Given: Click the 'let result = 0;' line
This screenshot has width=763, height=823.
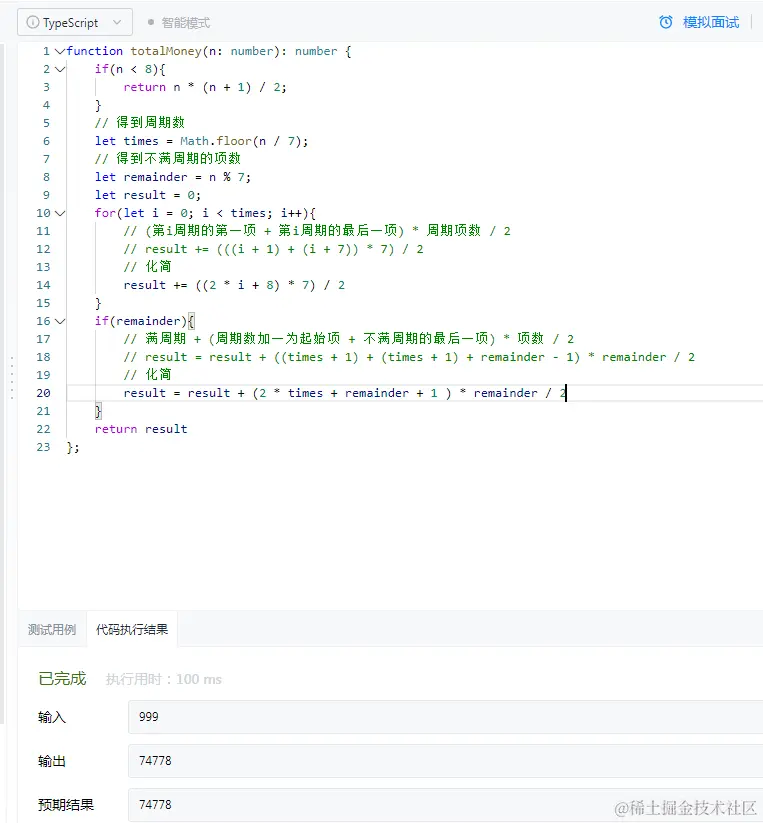Looking at the screenshot, I should (147, 195).
